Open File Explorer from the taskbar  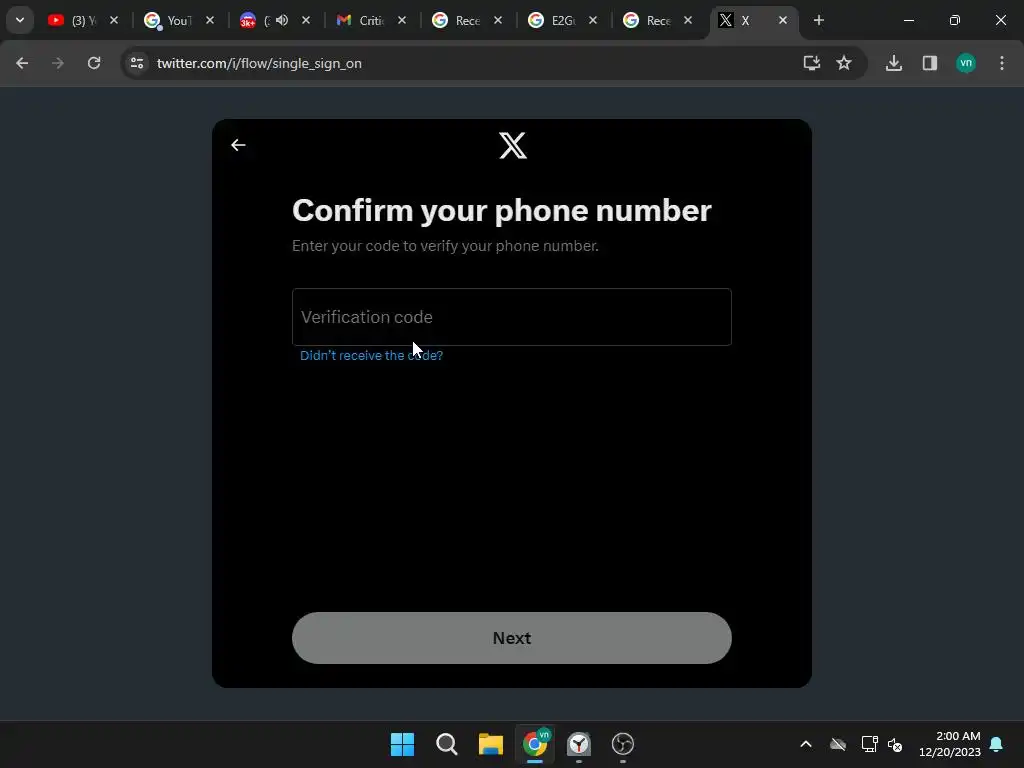[490, 744]
